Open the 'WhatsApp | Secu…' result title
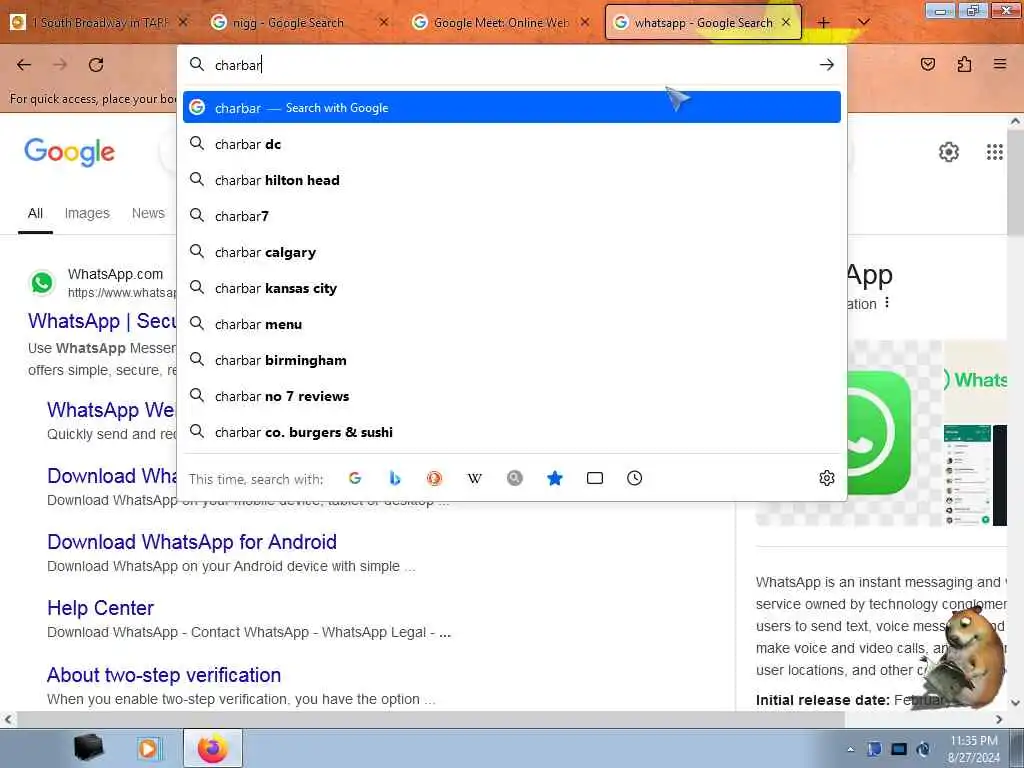The height and width of the screenshot is (768, 1024). [102, 321]
